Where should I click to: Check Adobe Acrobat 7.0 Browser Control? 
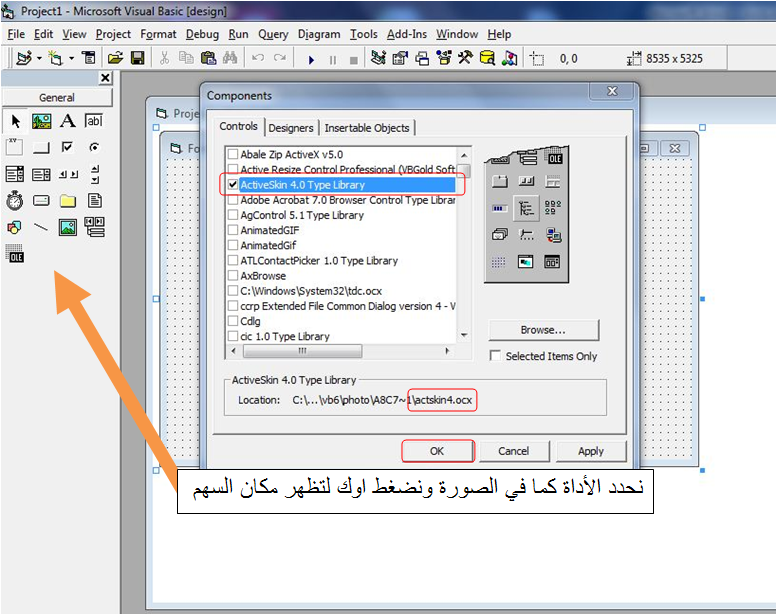pos(233,200)
